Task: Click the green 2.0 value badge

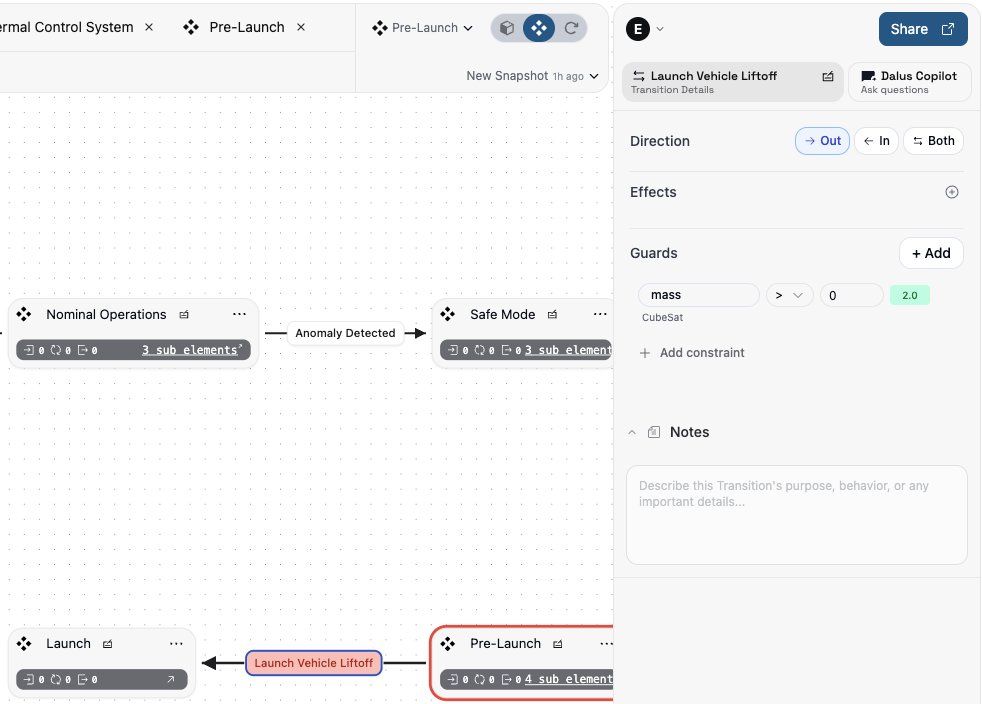Action: coord(909,295)
